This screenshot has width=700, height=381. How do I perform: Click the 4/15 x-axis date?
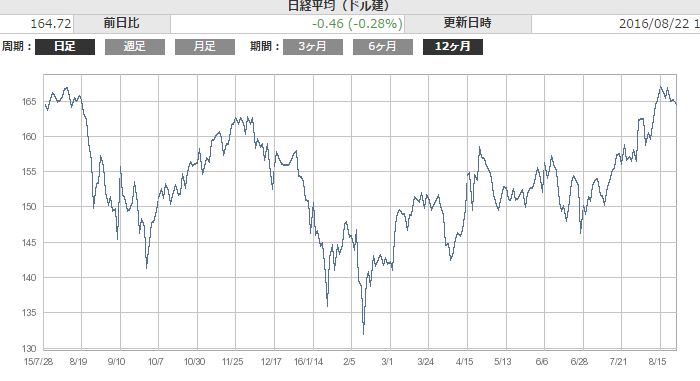coord(465,362)
